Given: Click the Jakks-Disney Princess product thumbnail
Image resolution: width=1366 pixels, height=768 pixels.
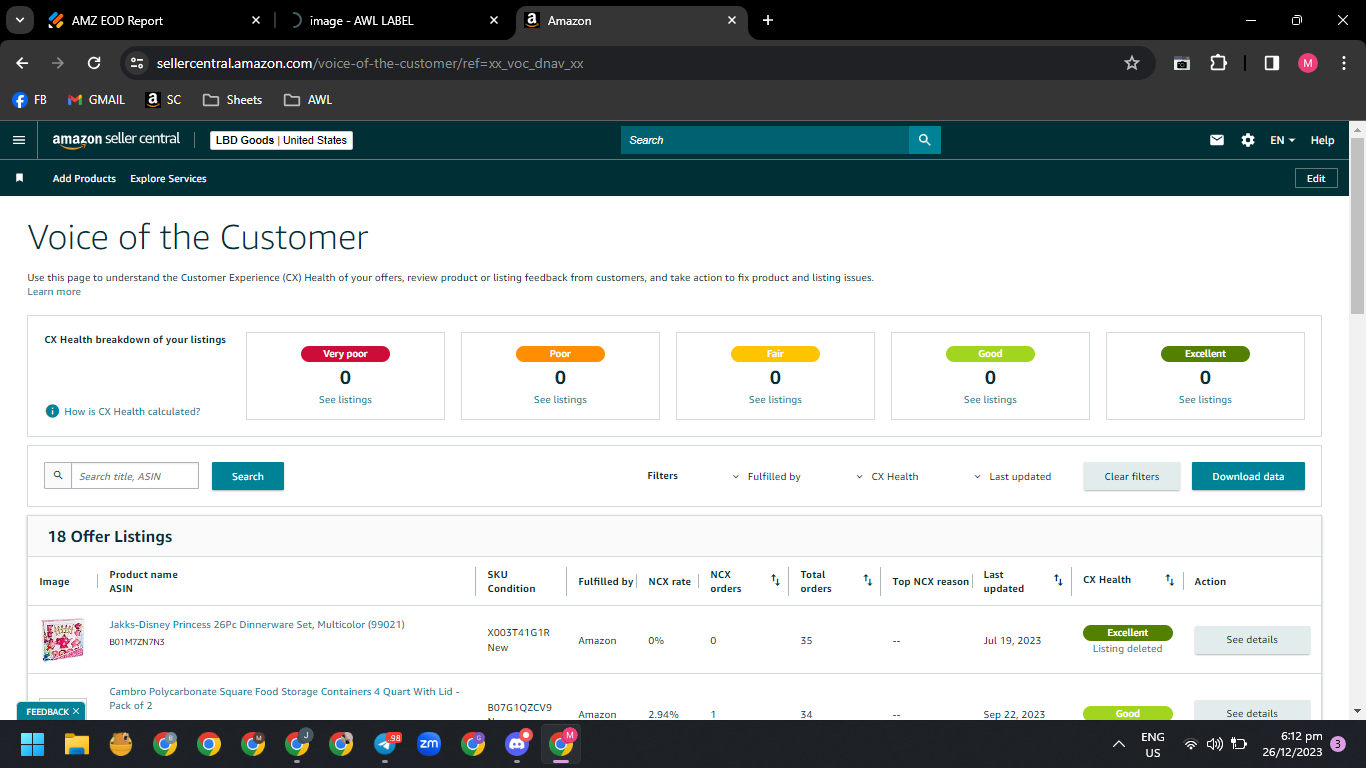Looking at the screenshot, I should coord(63,639).
